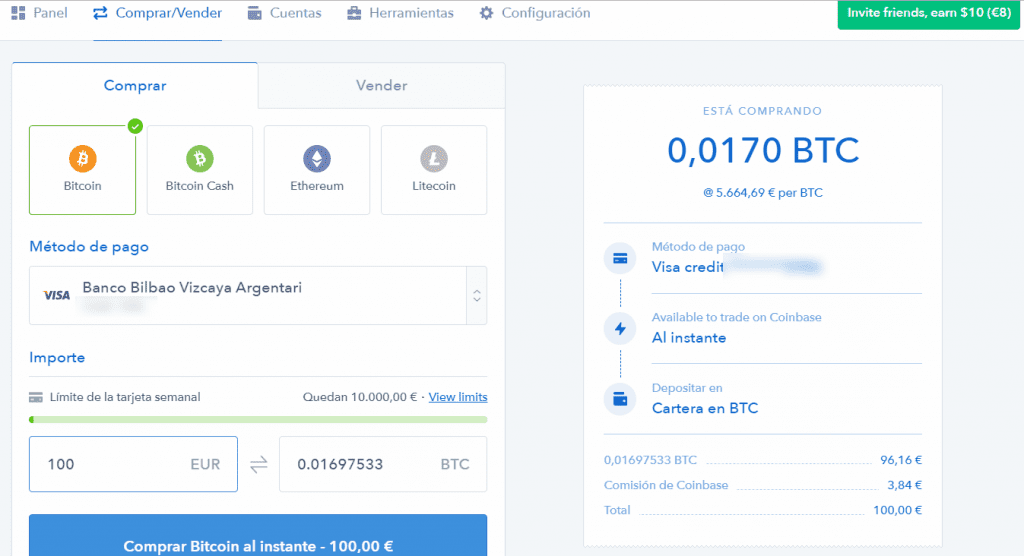Viewport: 1024px width, 556px height.
Task: Click the payment method up-down arrows
Action: (x=477, y=295)
